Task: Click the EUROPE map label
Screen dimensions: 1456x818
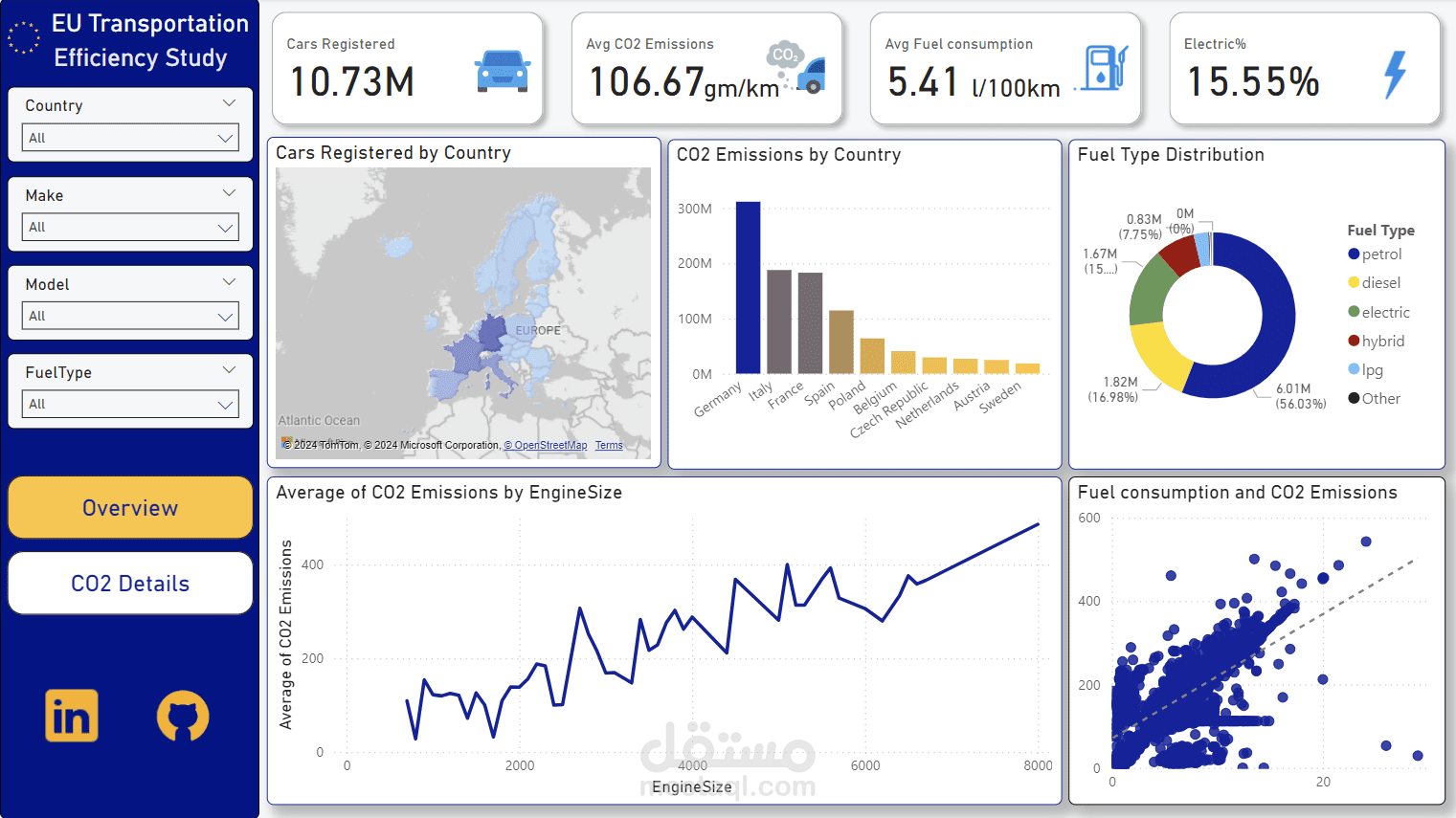Action: [x=538, y=331]
